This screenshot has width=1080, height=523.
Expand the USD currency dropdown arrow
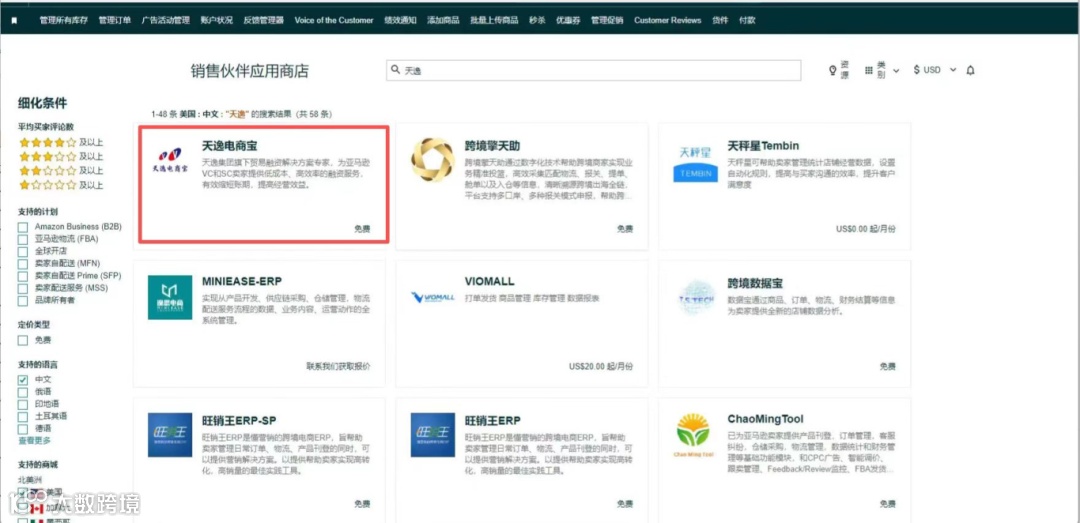click(x=953, y=70)
